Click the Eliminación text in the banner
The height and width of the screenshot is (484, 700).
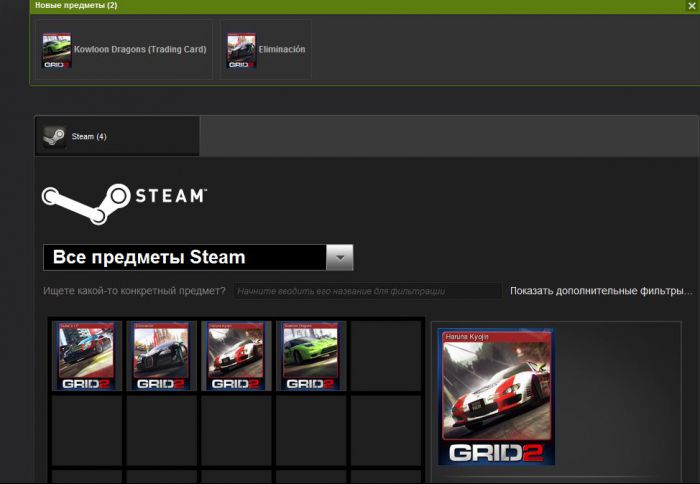click(283, 49)
